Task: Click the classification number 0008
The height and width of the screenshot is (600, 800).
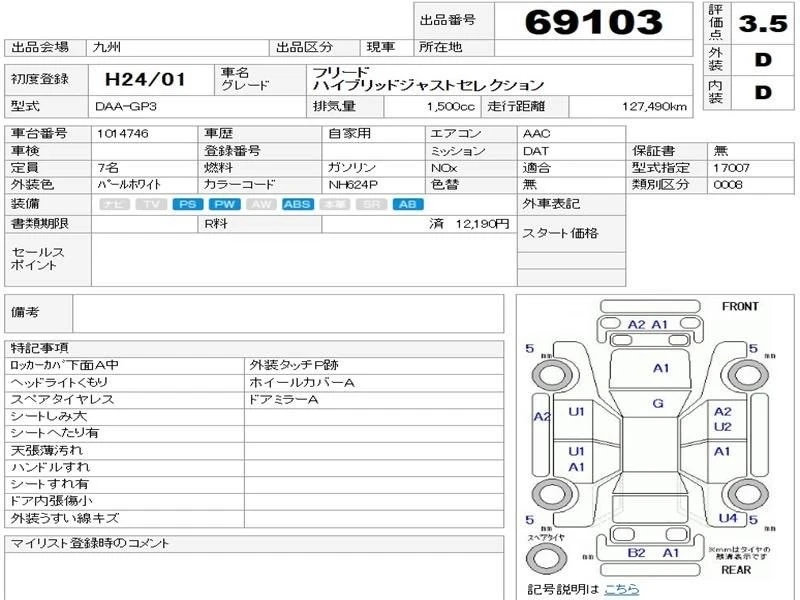Action: click(728, 185)
